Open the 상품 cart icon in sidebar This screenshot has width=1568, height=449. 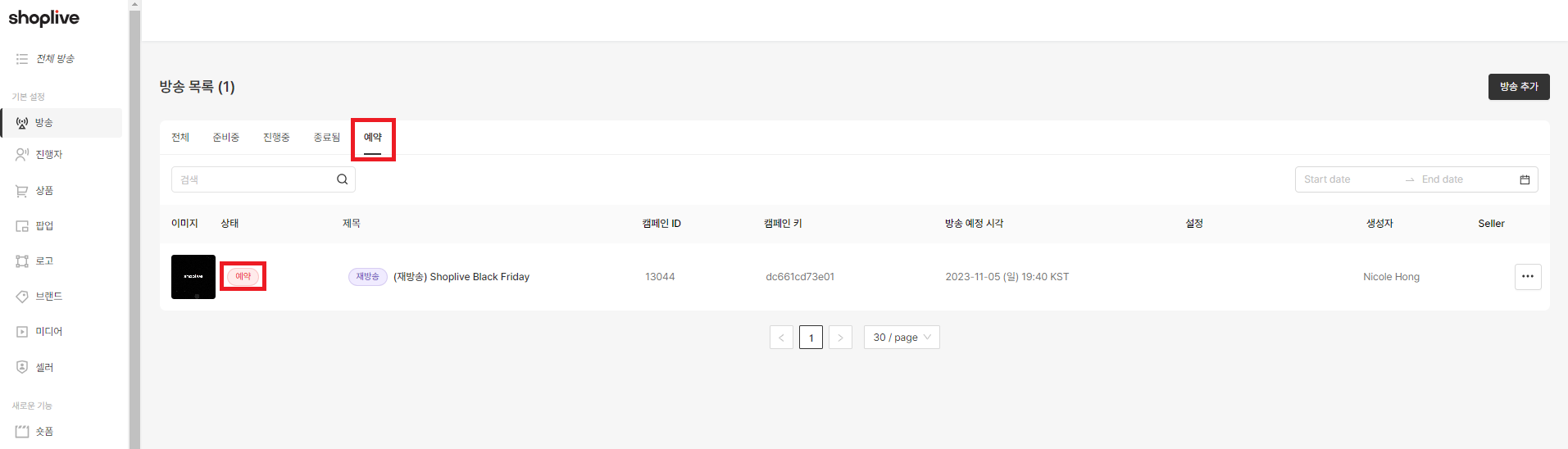tap(22, 191)
